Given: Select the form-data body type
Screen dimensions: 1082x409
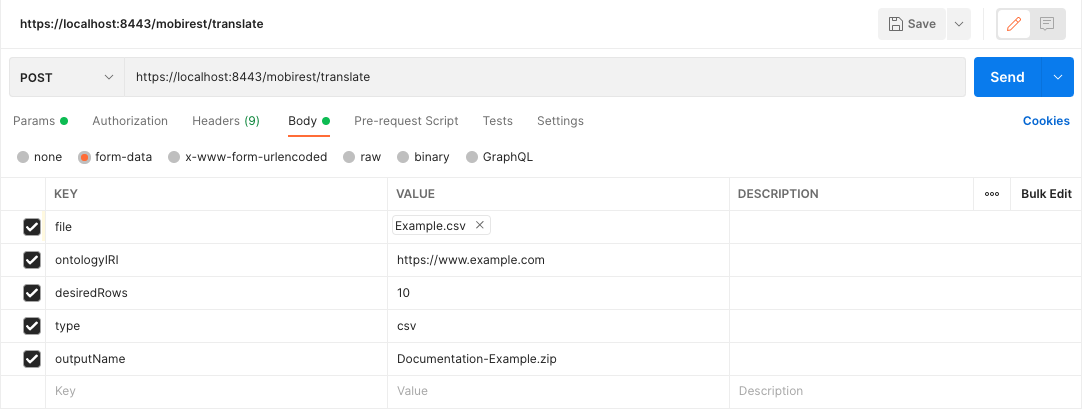Looking at the screenshot, I should tap(115, 157).
